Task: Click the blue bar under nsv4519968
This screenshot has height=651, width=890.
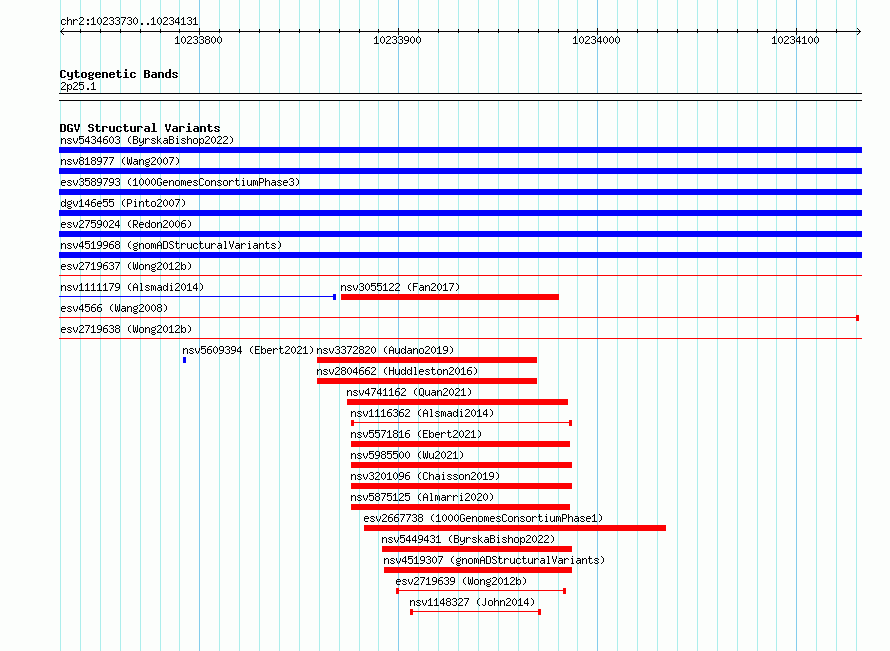Action: (460, 255)
